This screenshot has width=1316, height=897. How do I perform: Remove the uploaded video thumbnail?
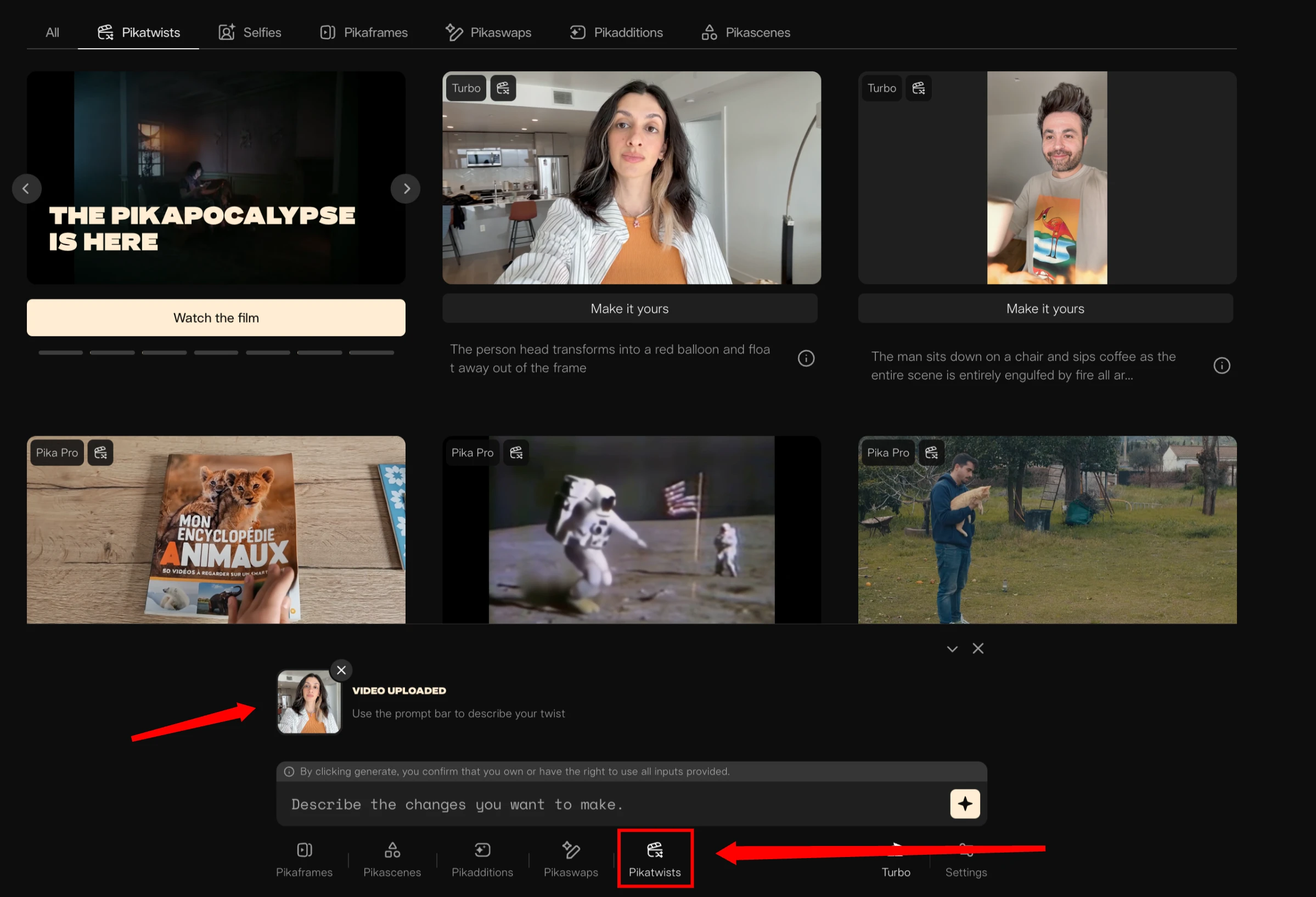click(x=341, y=670)
